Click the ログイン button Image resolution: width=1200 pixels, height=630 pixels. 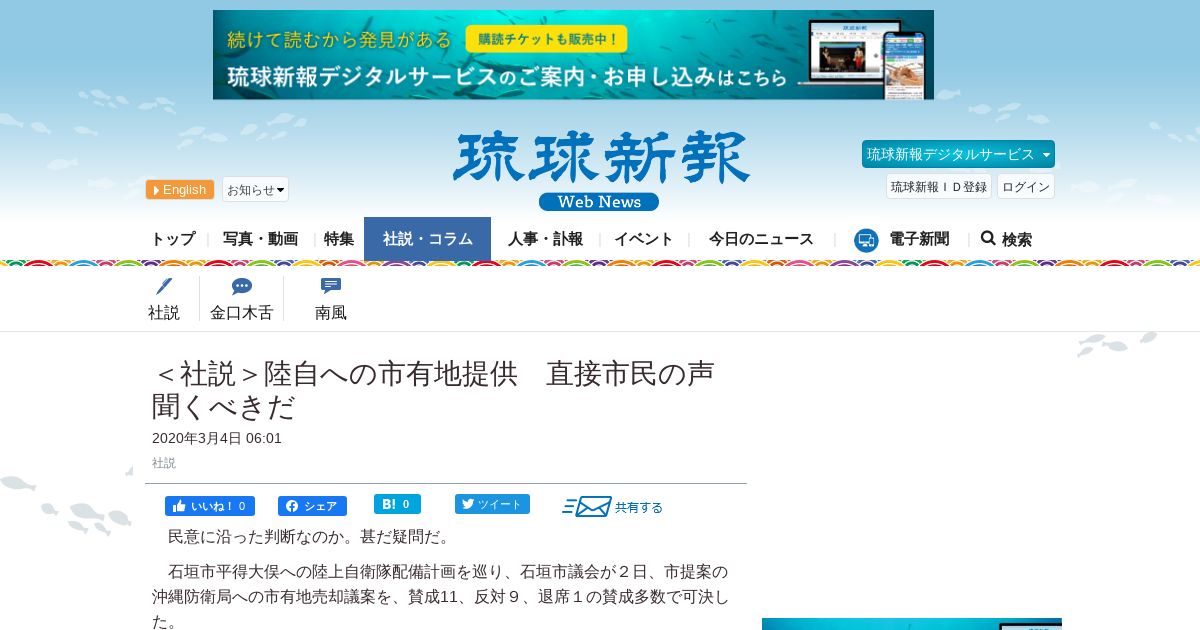(1026, 186)
